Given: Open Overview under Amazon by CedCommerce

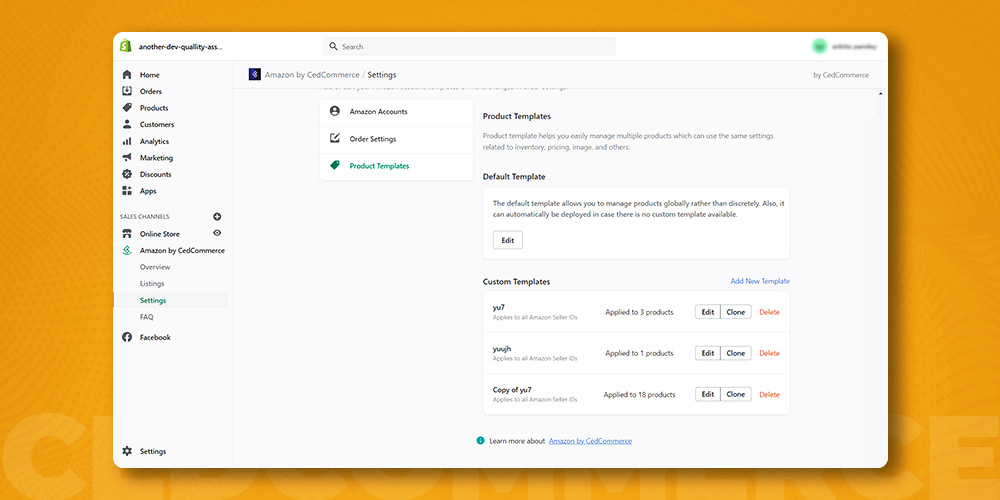Looking at the screenshot, I should click(155, 267).
